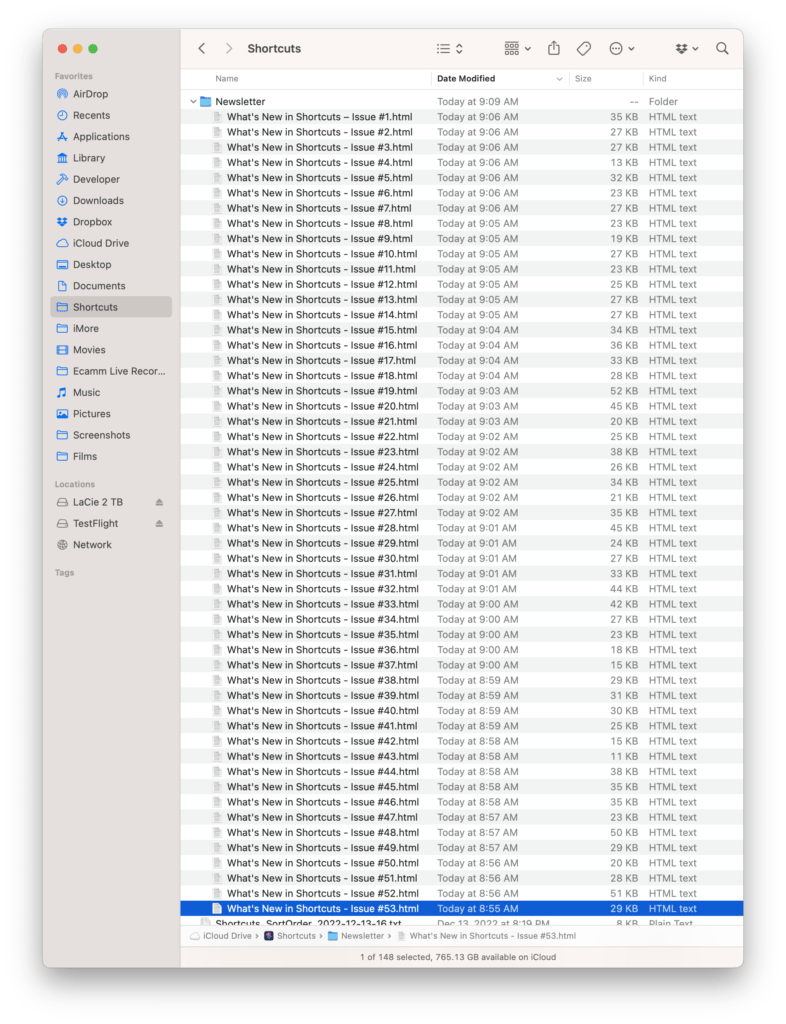Open Applications in the sidebar
The image size is (786, 1024).
(x=111, y=136)
